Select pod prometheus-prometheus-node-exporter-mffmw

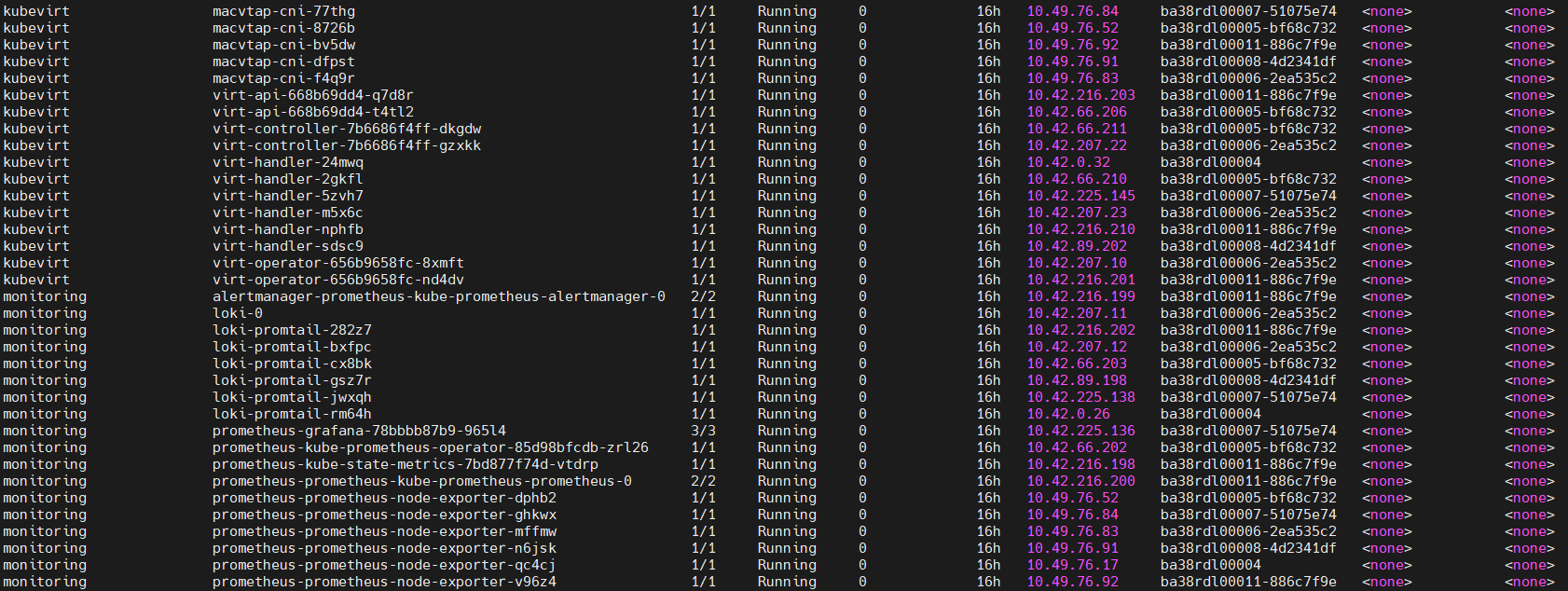click(384, 531)
